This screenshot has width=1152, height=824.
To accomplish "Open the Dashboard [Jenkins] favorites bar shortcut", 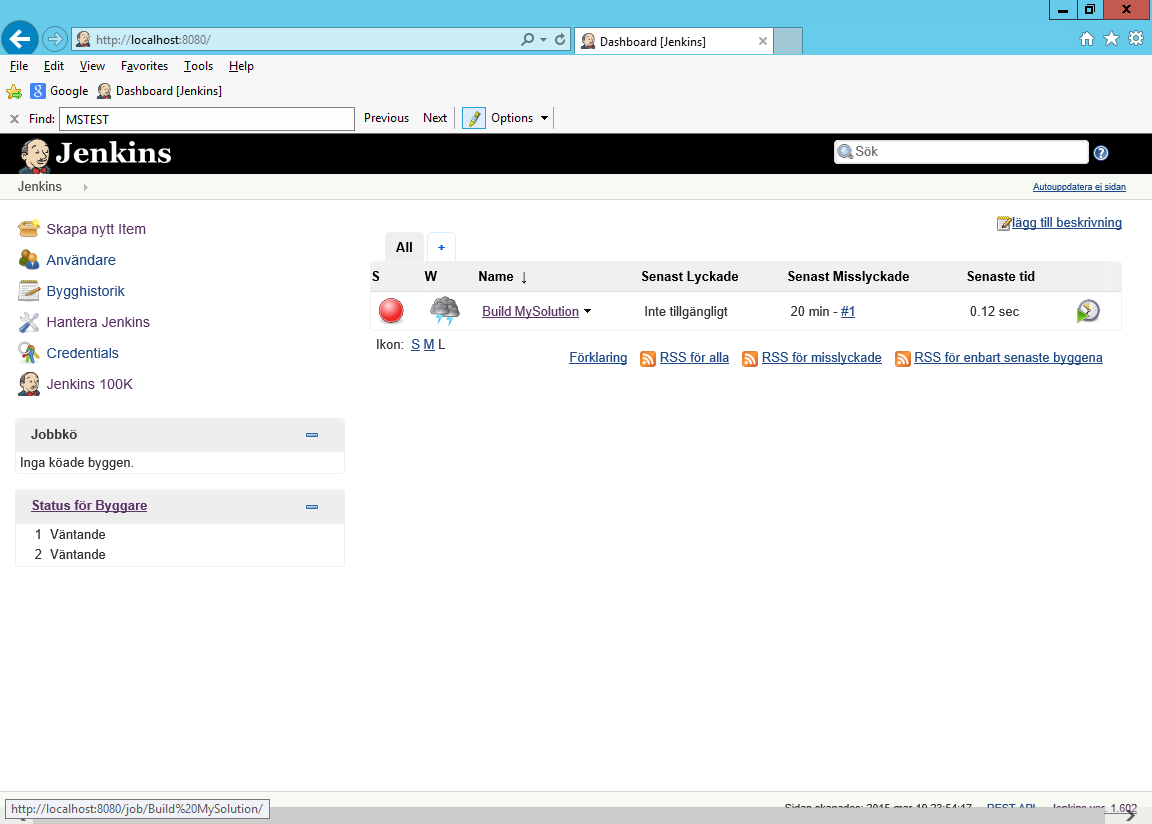I will pos(159,91).
